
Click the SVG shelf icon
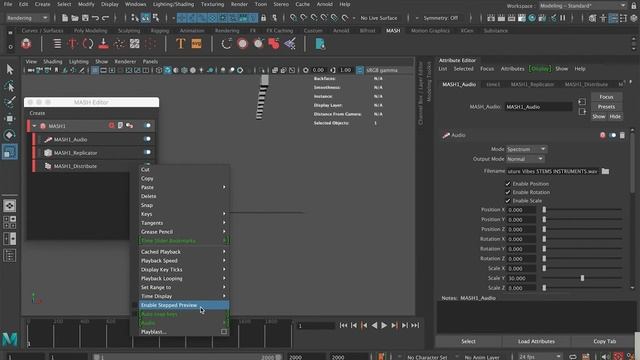click(196, 44)
